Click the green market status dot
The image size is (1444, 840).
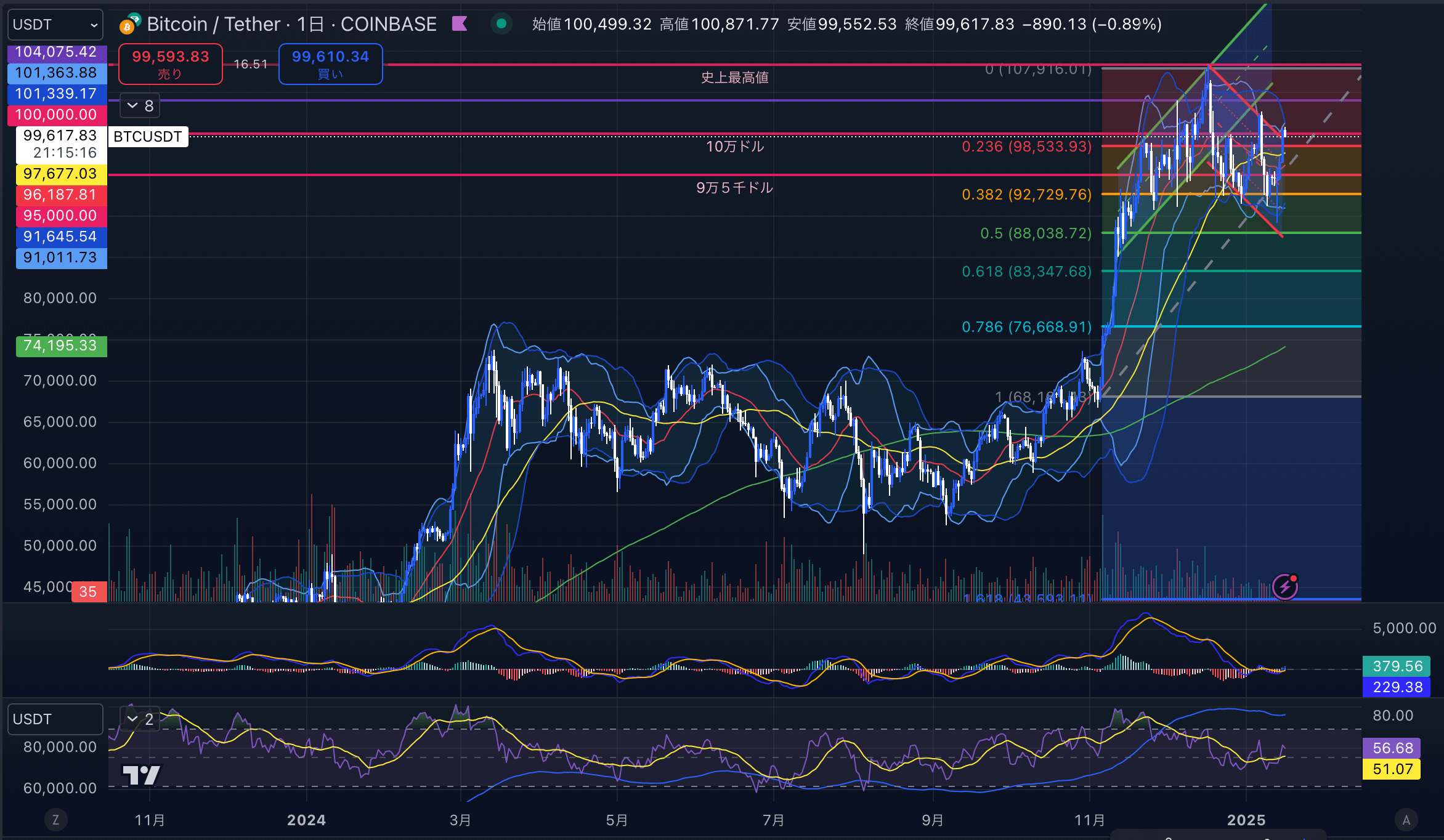[501, 24]
